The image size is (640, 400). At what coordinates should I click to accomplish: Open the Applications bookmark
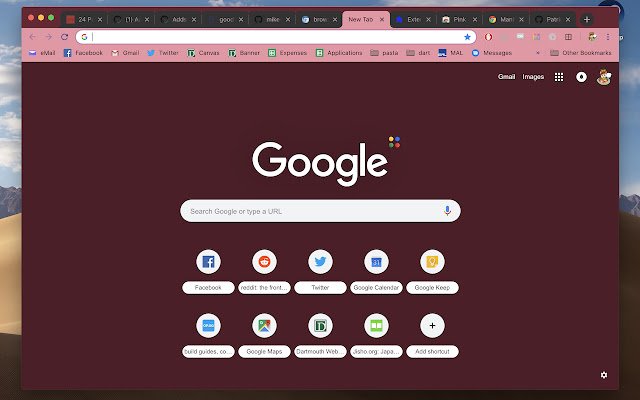click(339, 53)
